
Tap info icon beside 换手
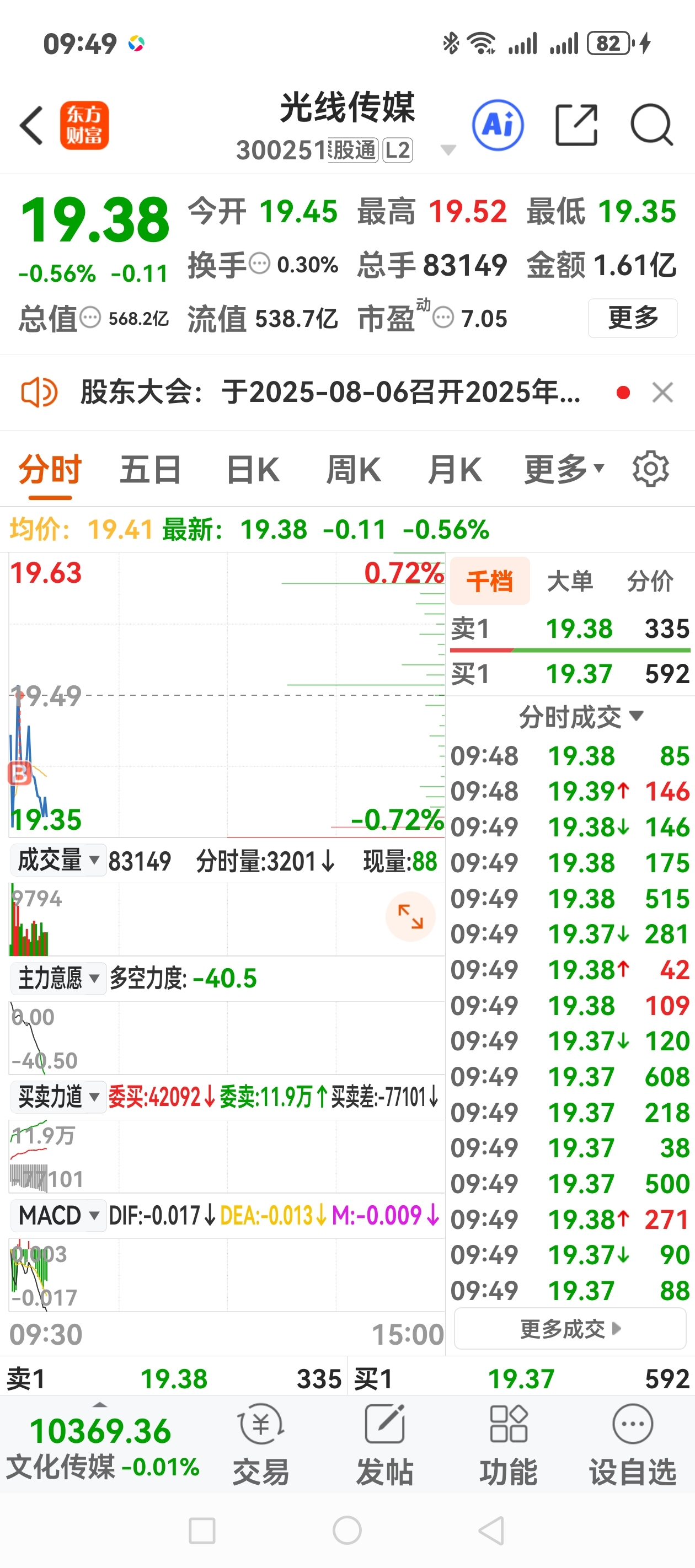pyautogui.click(x=259, y=264)
